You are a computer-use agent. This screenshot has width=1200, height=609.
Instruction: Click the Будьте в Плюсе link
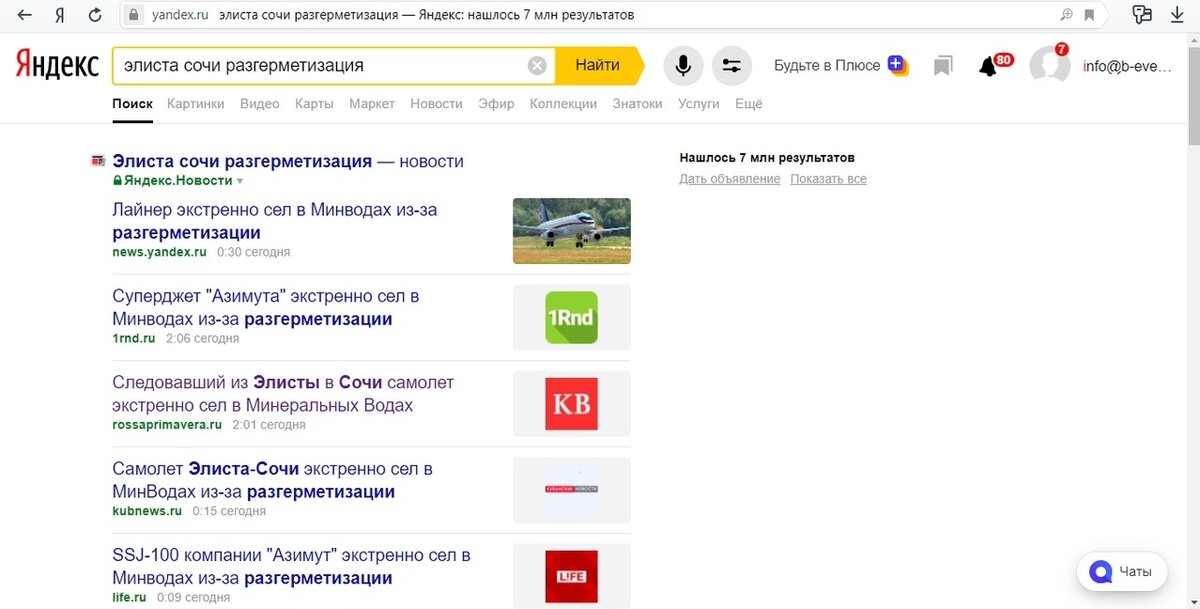click(x=827, y=65)
